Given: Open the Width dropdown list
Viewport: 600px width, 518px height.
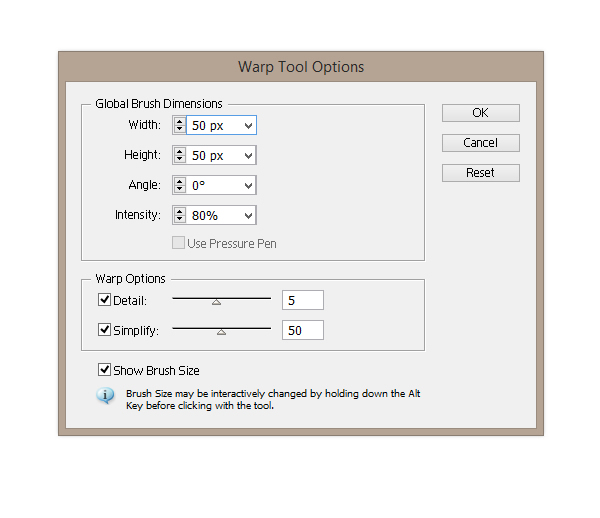Looking at the screenshot, I should [x=248, y=125].
